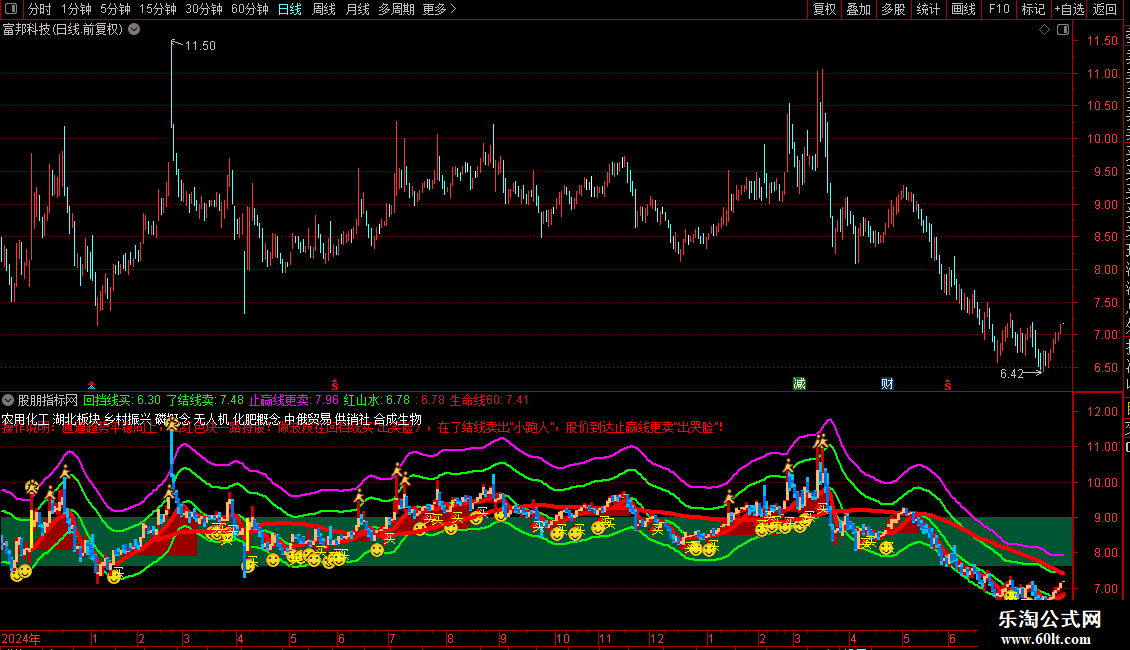Click the 止赢线更卖: 7.96 indicator value

pos(294,400)
